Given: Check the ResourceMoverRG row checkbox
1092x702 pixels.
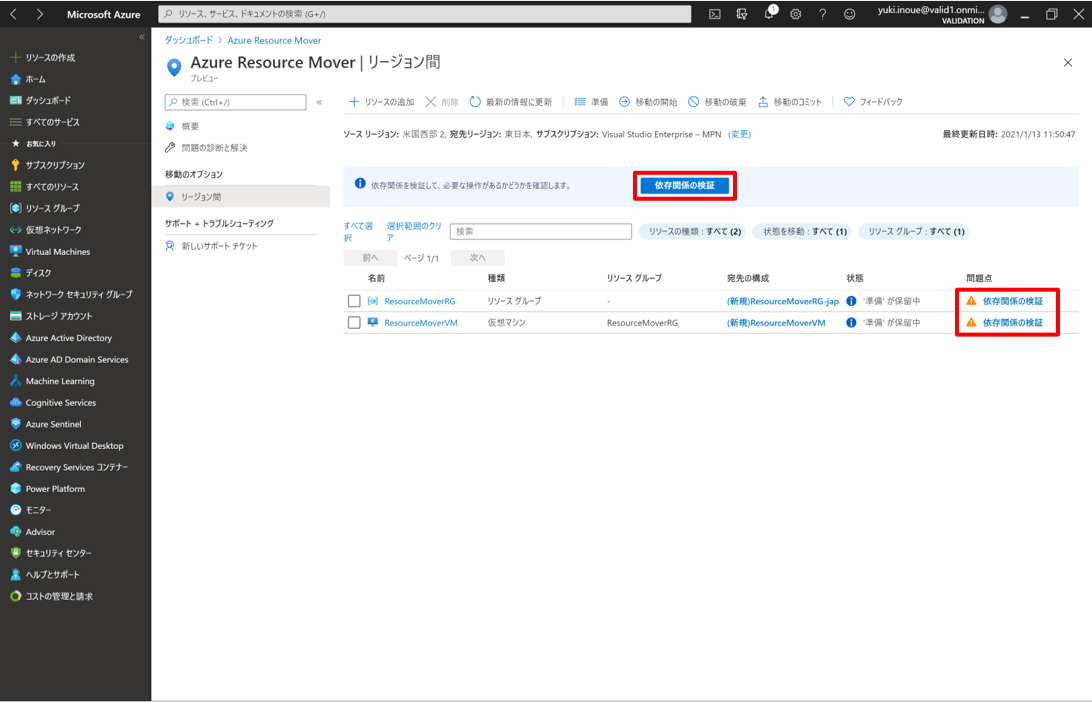Looking at the screenshot, I should 354,301.
